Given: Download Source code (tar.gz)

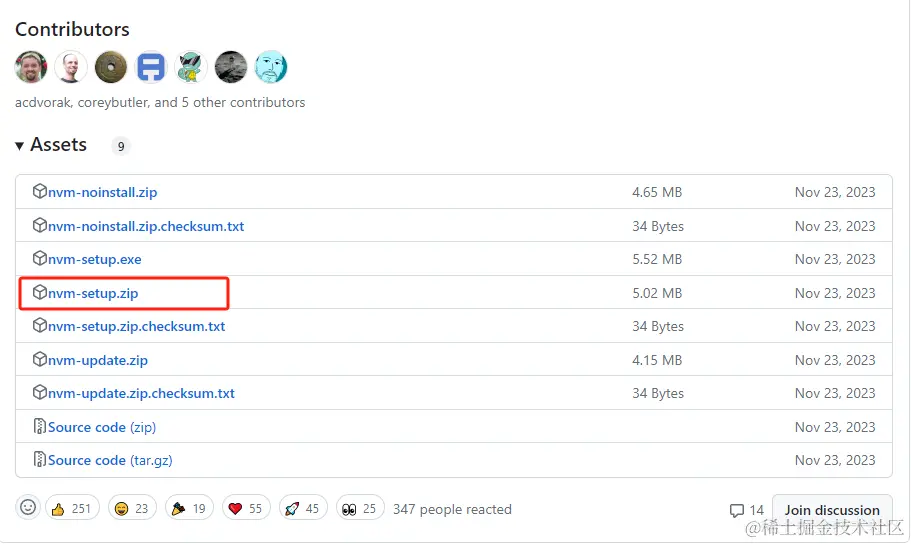Looking at the screenshot, I should point(110,460).
